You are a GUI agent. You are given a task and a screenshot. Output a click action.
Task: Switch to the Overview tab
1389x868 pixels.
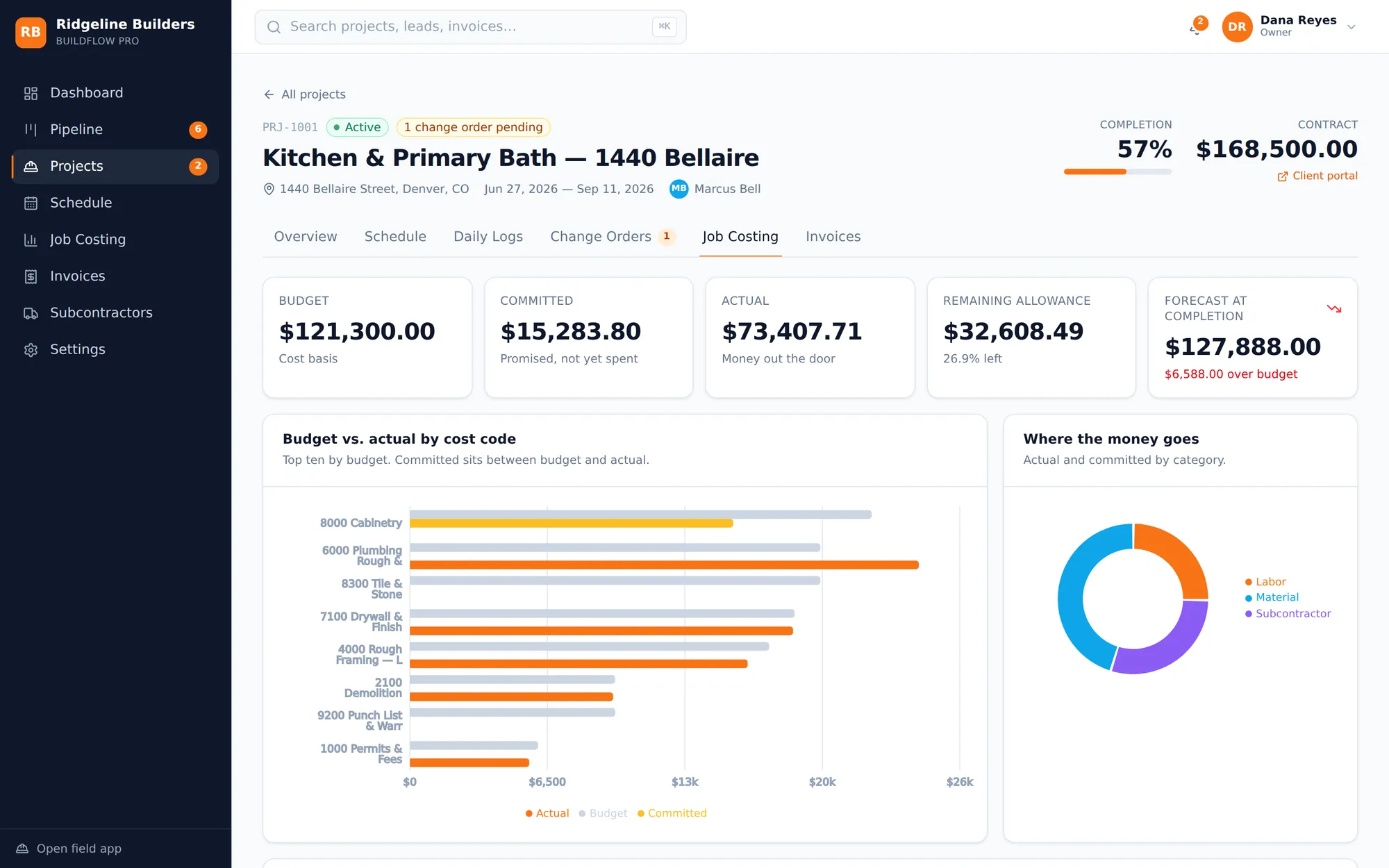[x=306, y=237]
